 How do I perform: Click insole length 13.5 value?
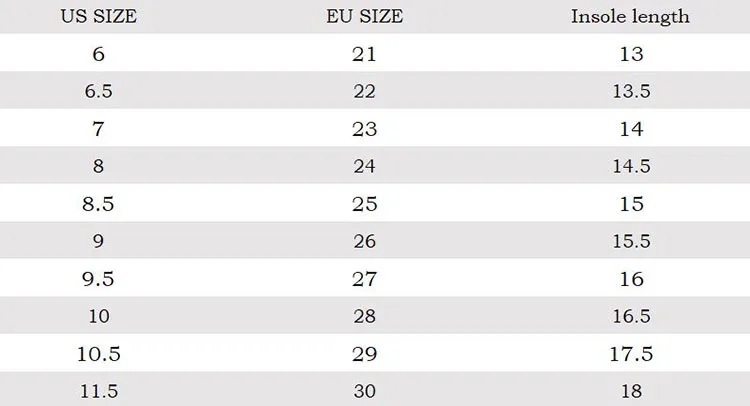click(631, 91)
